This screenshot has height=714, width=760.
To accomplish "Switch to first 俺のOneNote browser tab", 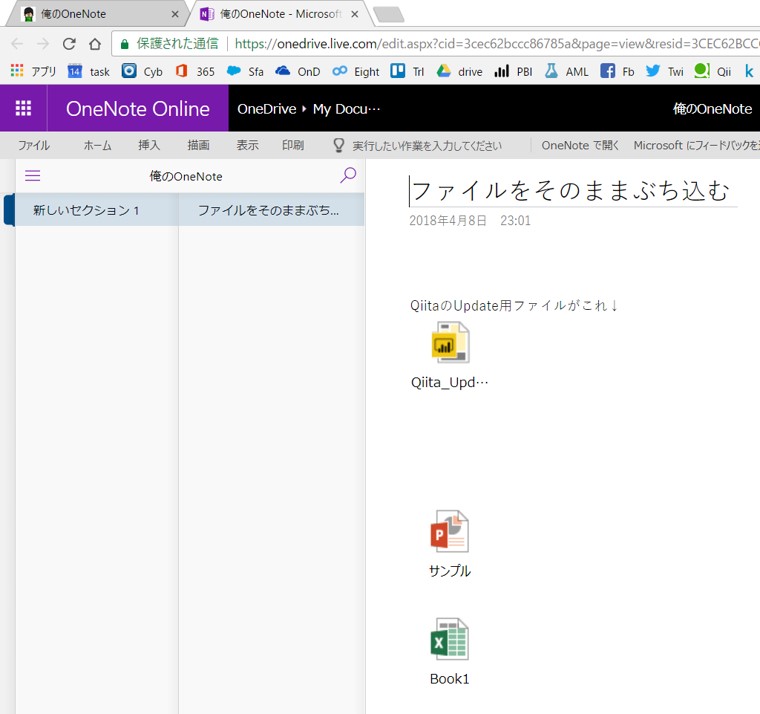I will pos(95,14).
